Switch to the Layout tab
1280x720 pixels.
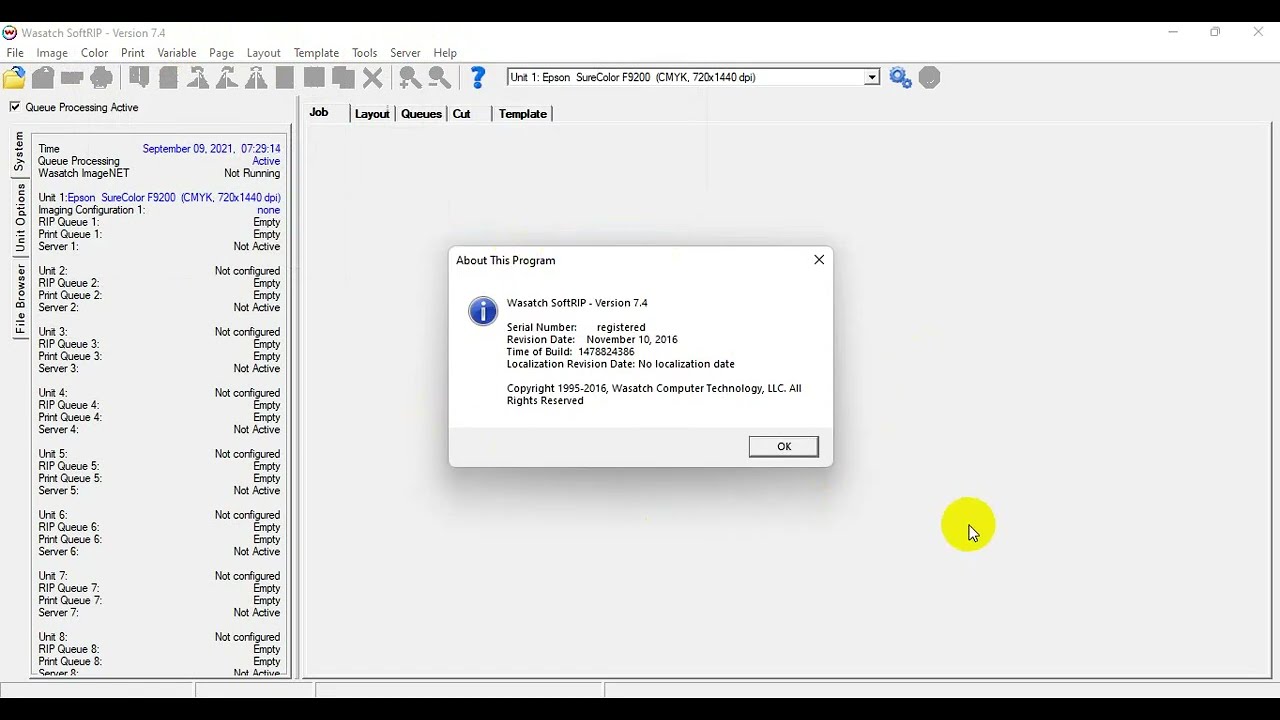pyautogui.click(x=372, y=114)
